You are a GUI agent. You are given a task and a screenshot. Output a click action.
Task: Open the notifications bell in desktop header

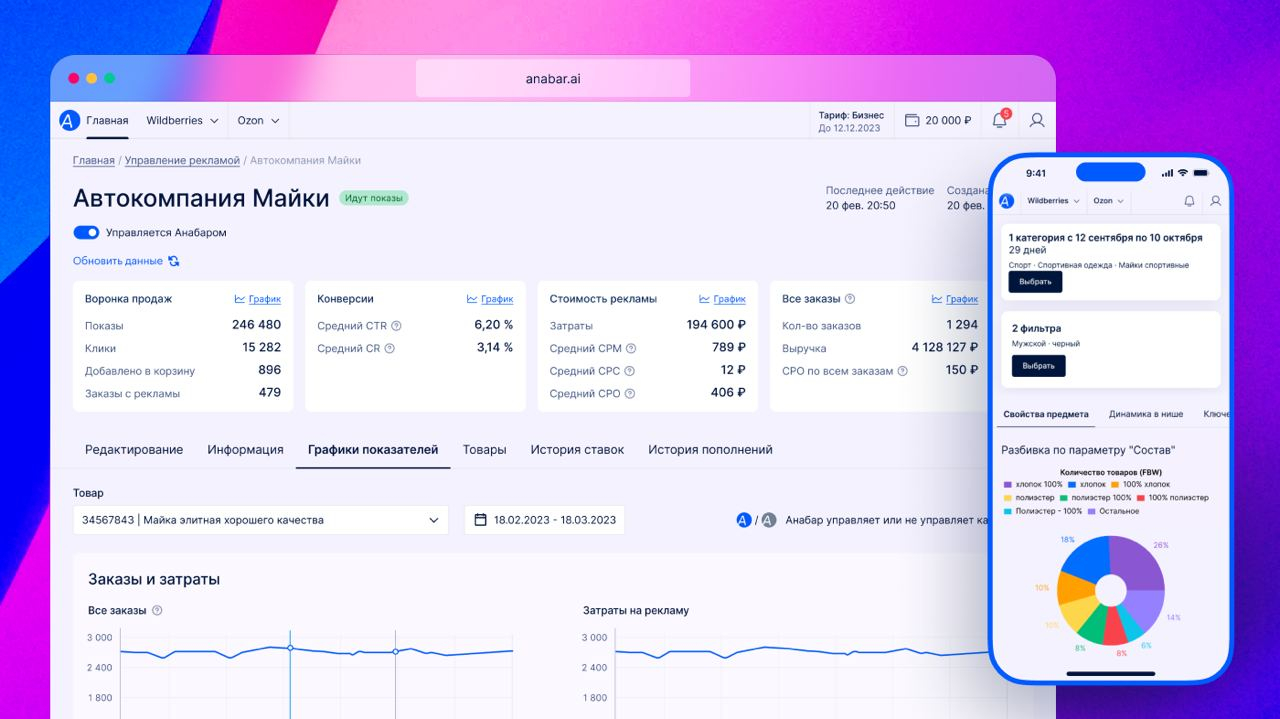pos(999,120)
